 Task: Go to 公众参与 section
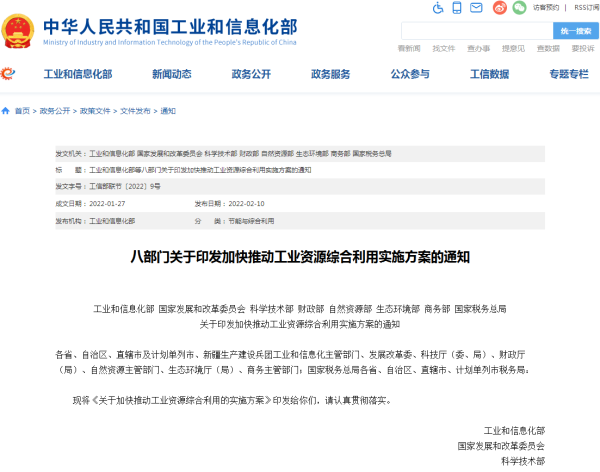tap(410, 74)
